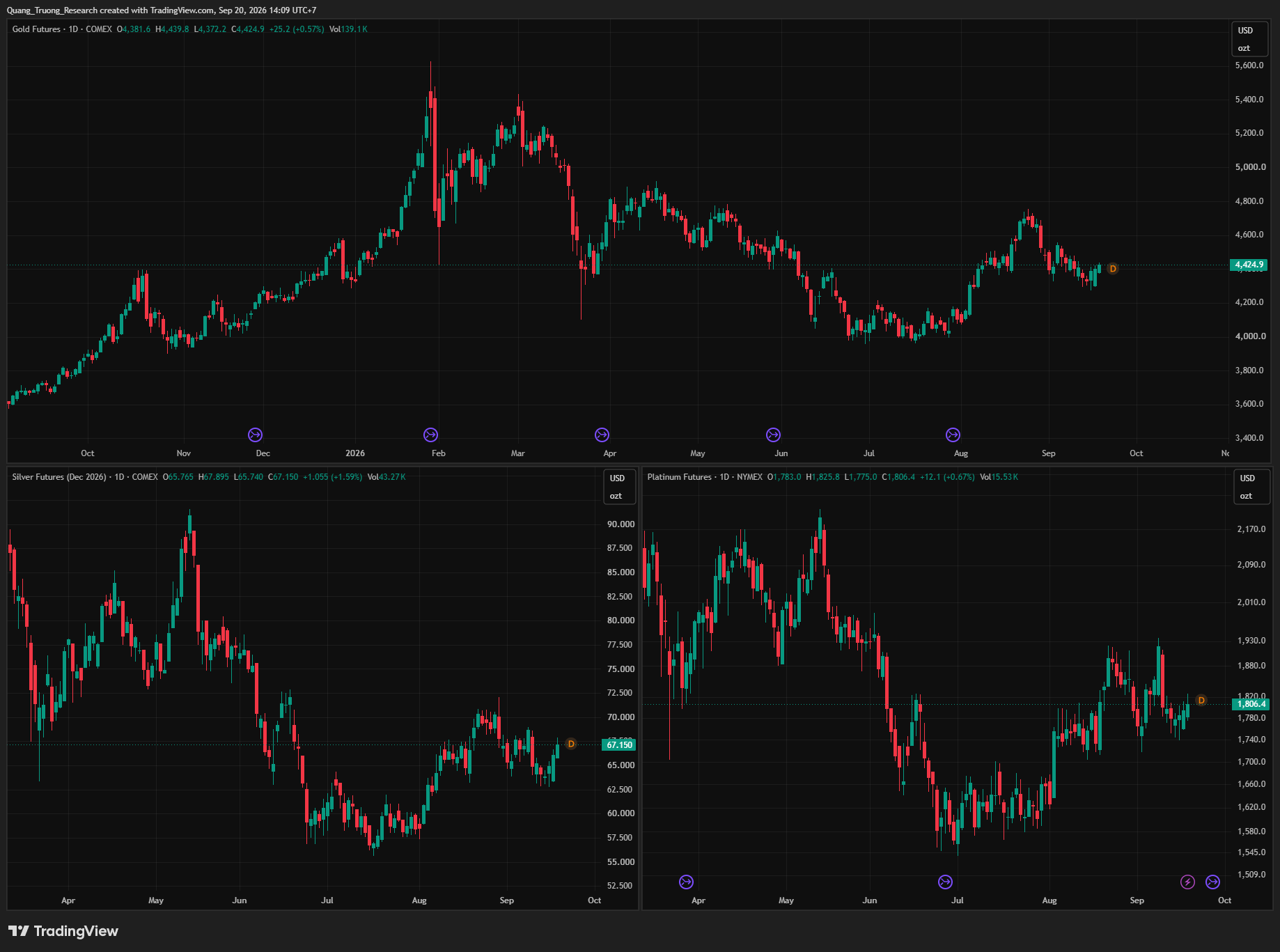The image size is (1280, 952).
Task: Click the 4,424.9 current price label
Action: click(1249, 265)
